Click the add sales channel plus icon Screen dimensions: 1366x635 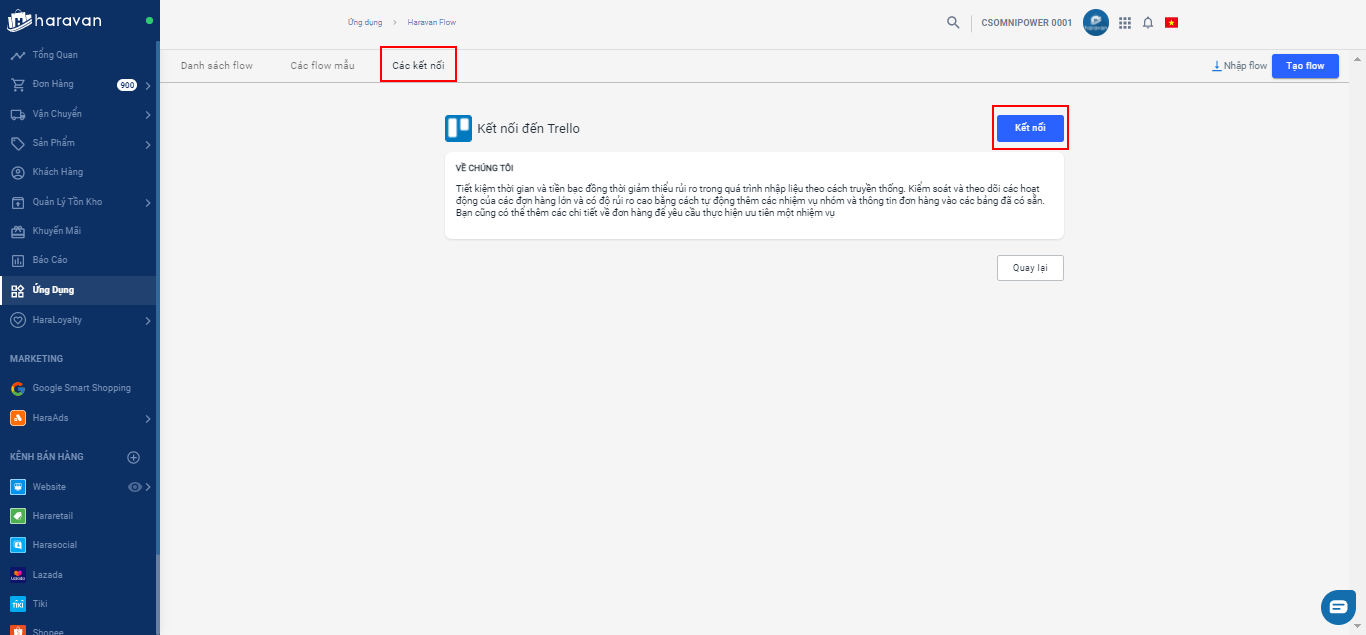(133, 457)
